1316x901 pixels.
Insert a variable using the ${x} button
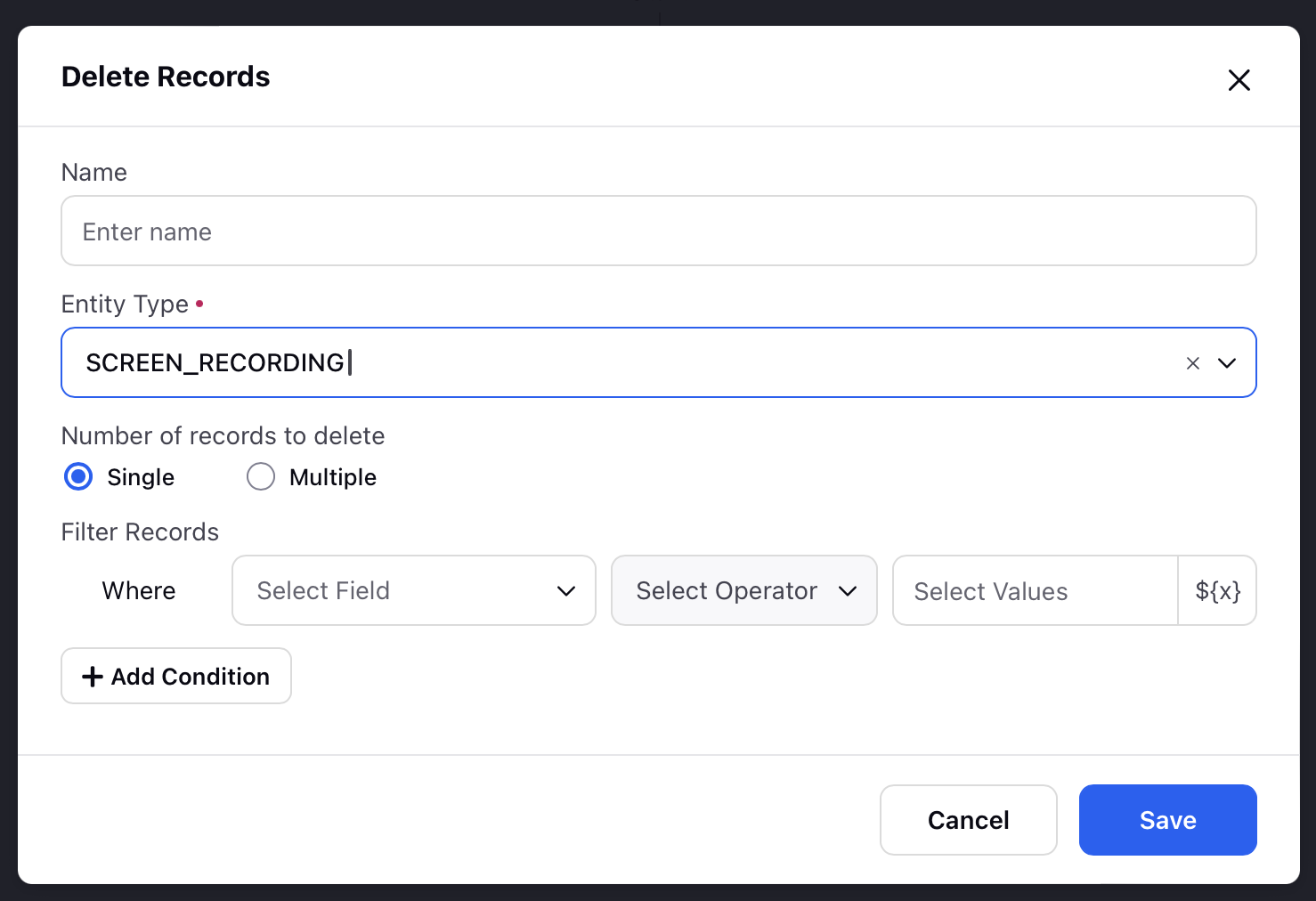(1217, 590)
